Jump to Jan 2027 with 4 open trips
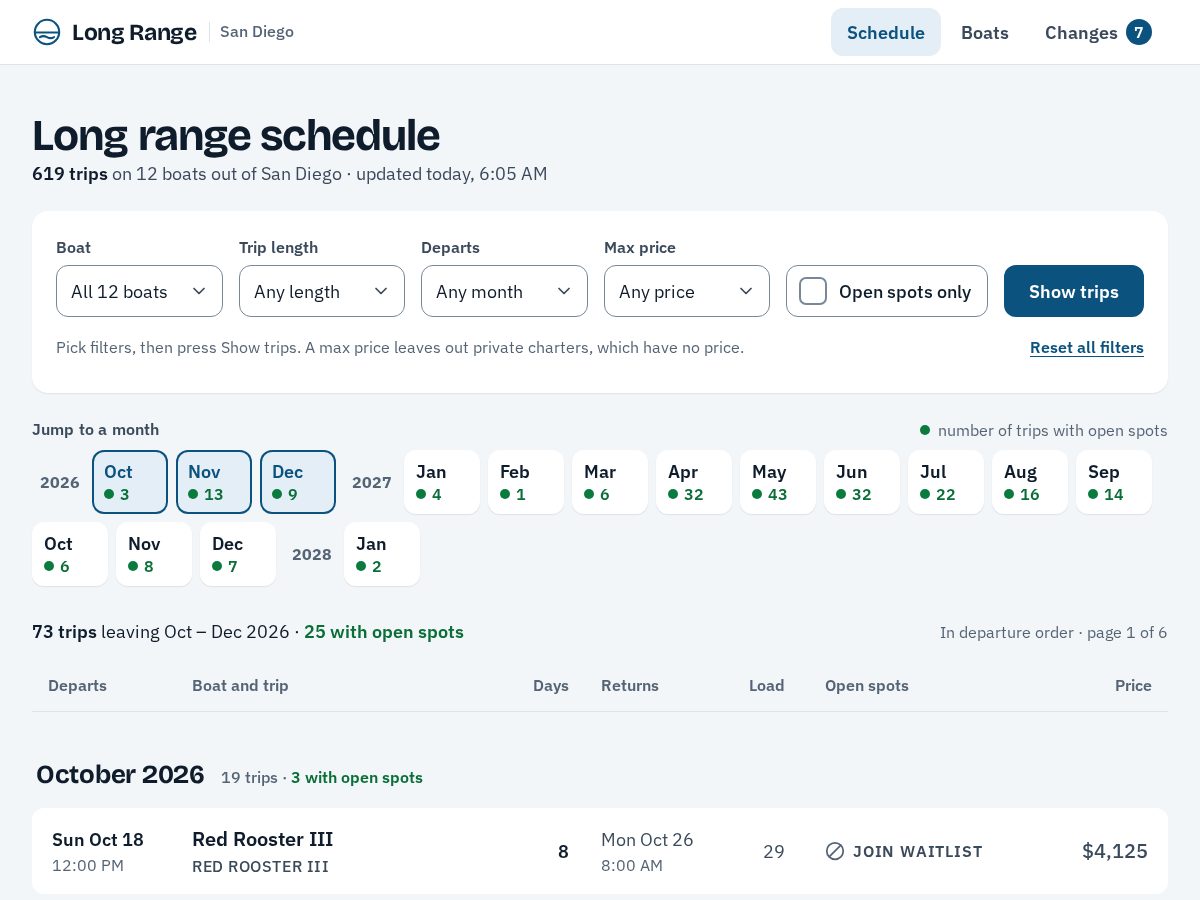This screenshot has width=1200, height=900. click(x=442, y=482)
